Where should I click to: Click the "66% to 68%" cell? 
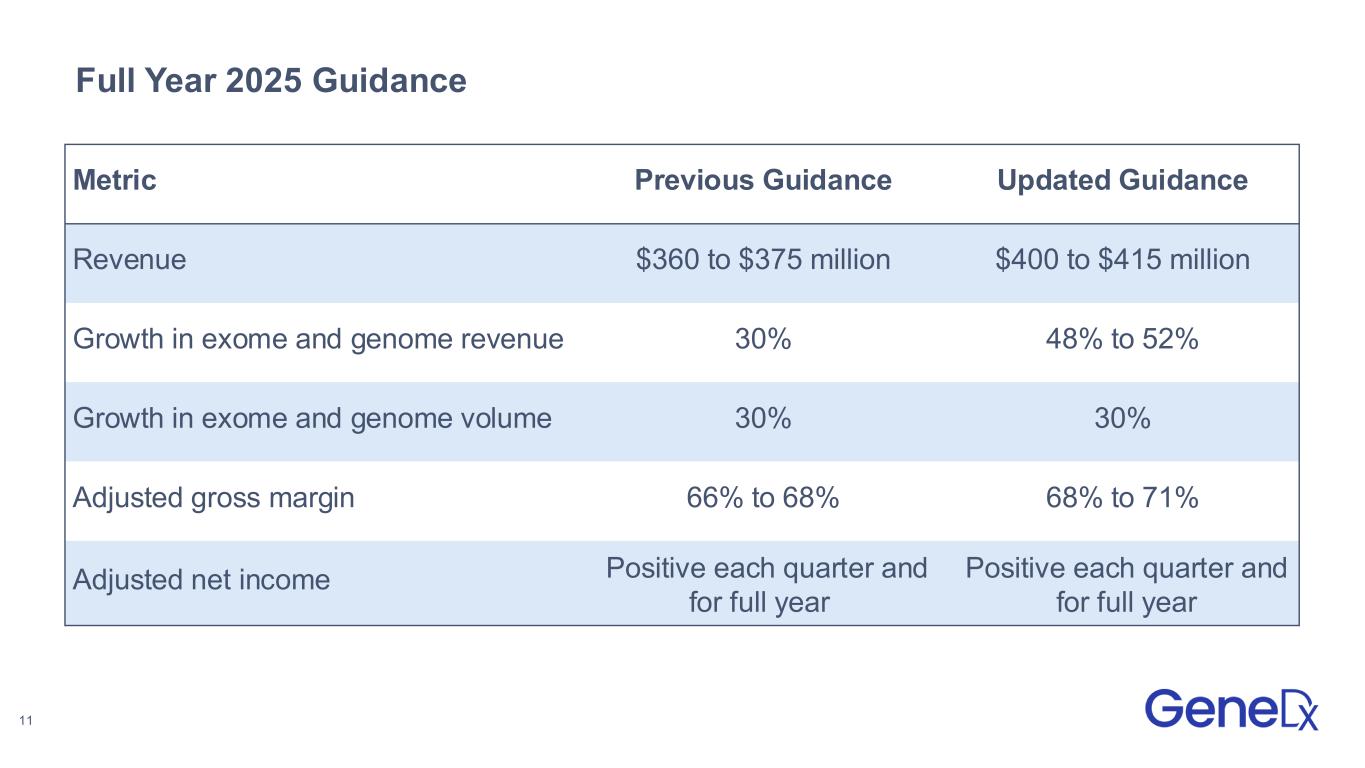[x=763, y=497]
